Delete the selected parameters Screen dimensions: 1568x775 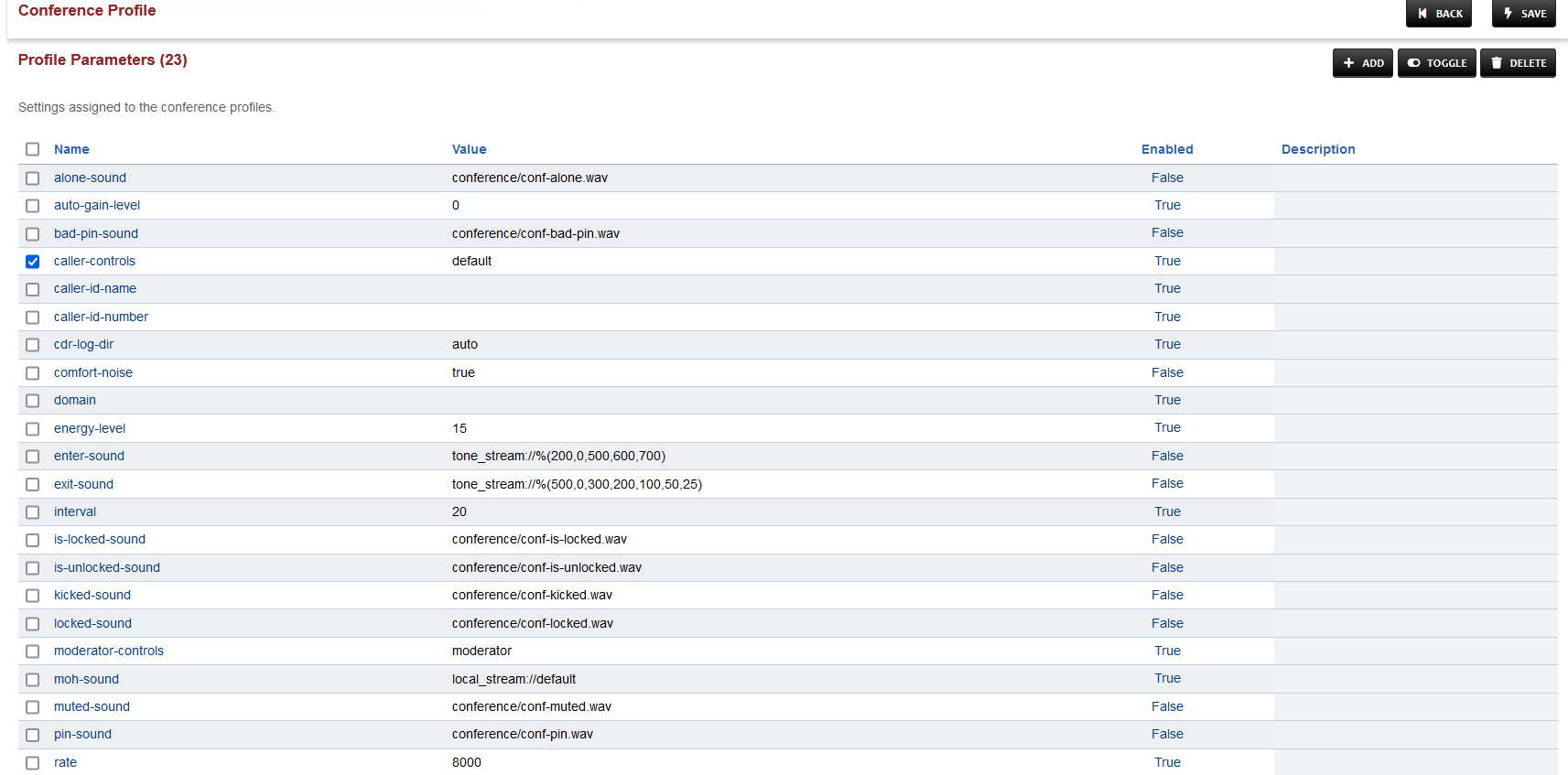point(1518,63)
